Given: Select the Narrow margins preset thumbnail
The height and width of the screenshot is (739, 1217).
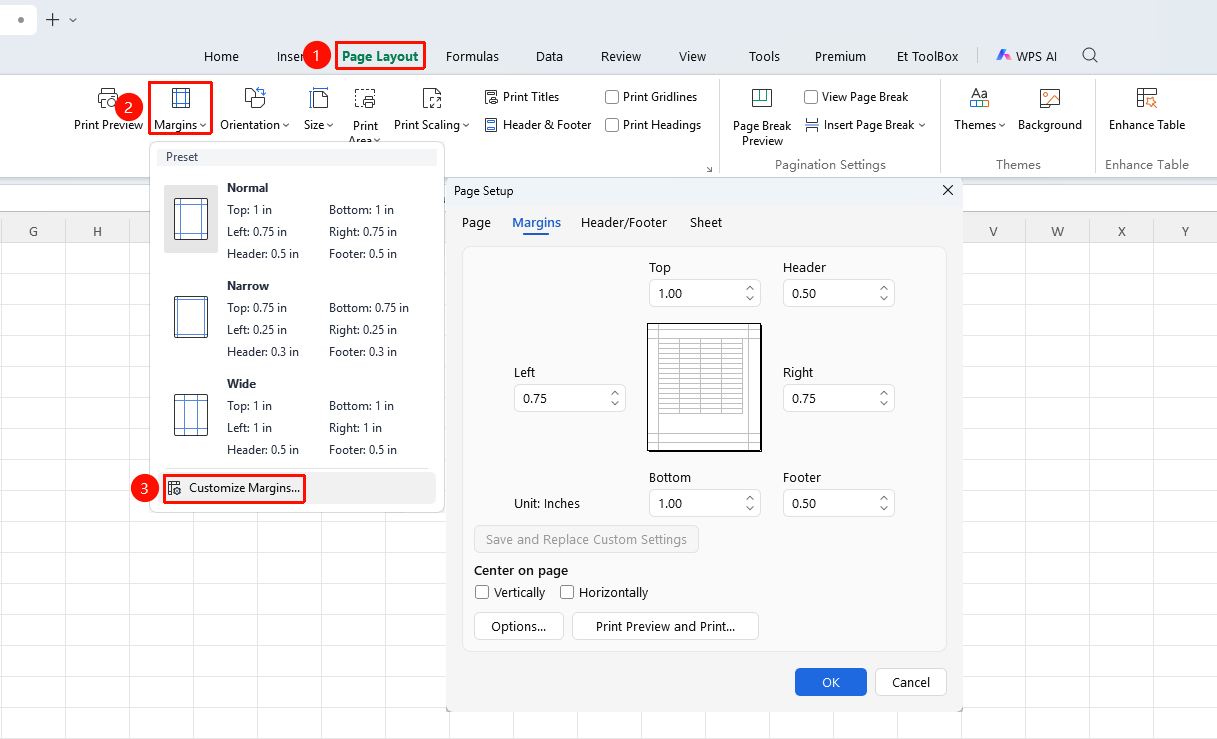Looking at the screenshot, I should click(190, 317).
